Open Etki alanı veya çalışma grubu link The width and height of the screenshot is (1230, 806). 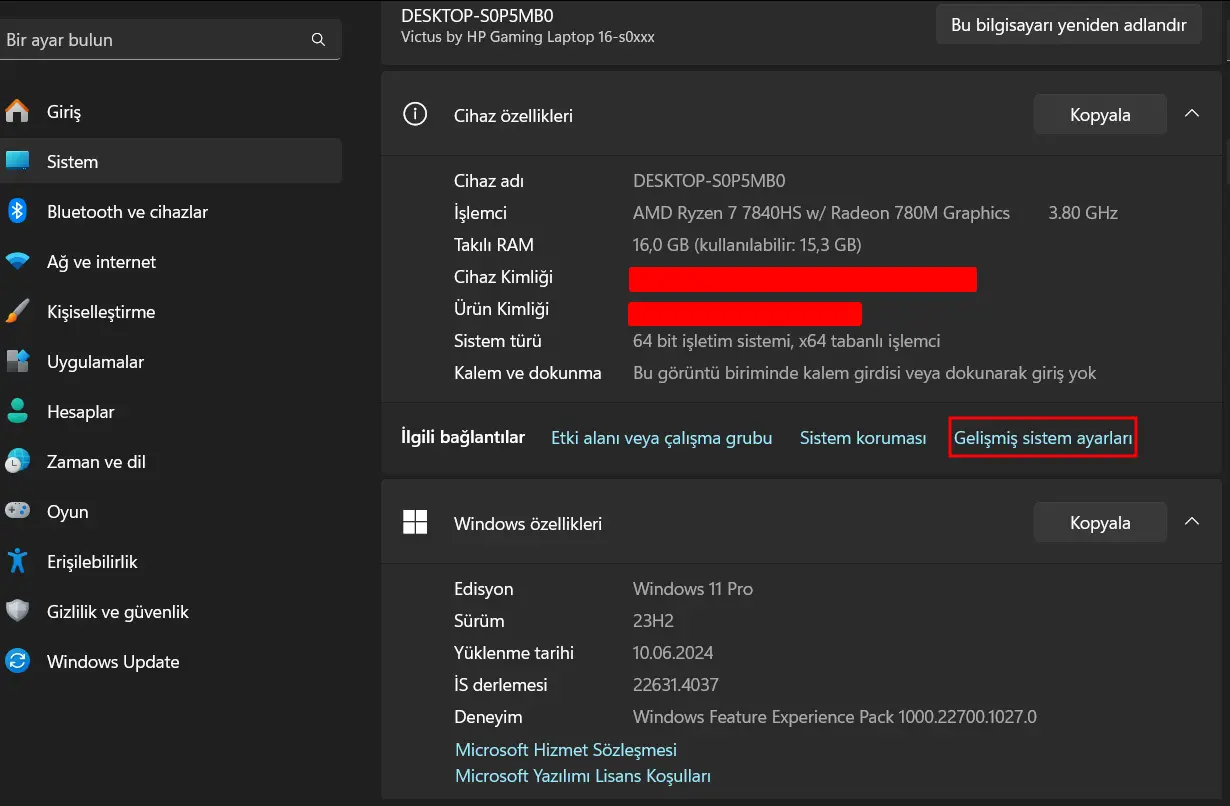coord(662,438)
